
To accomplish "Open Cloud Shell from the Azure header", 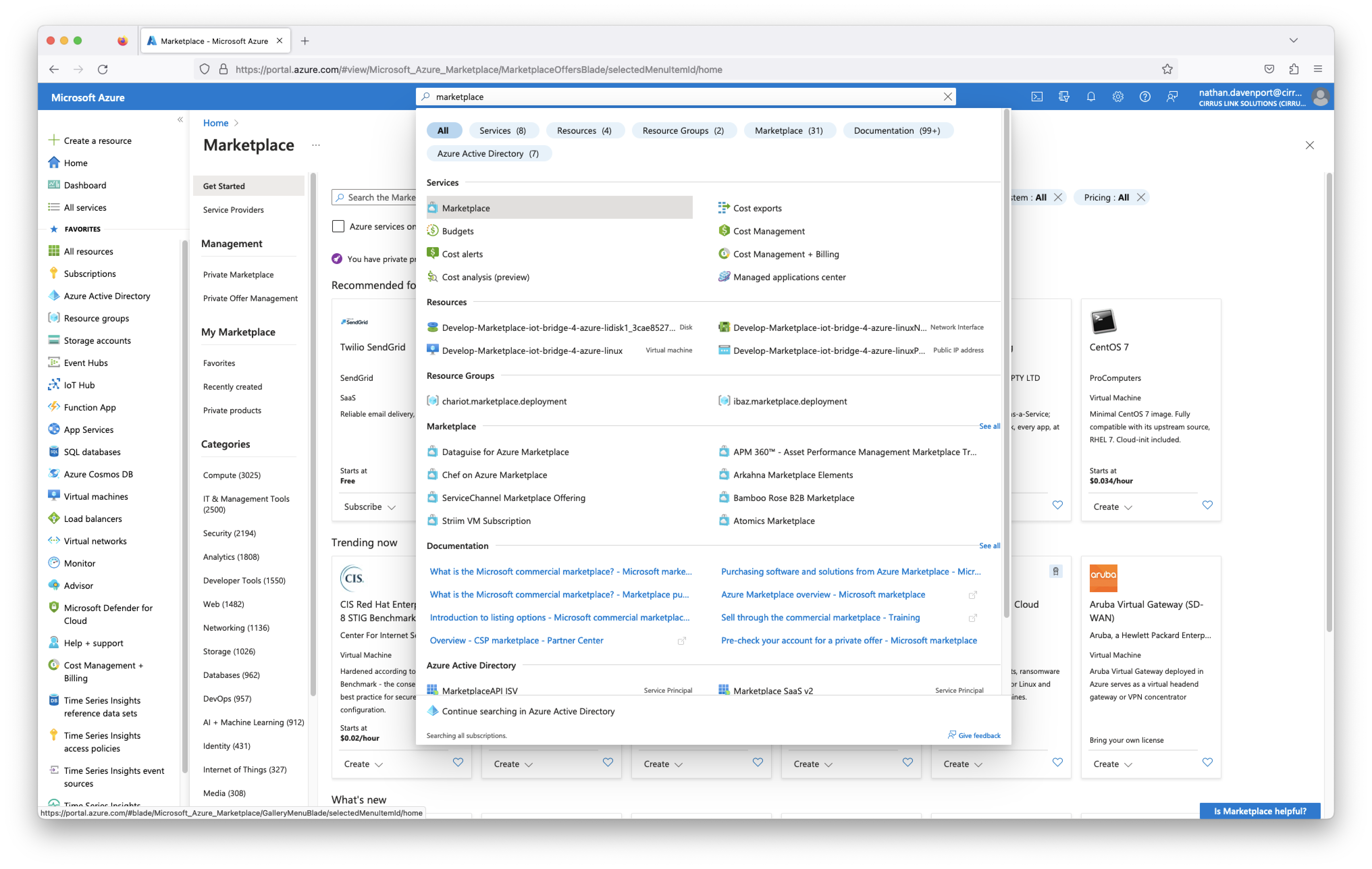I will [1036, 97].
